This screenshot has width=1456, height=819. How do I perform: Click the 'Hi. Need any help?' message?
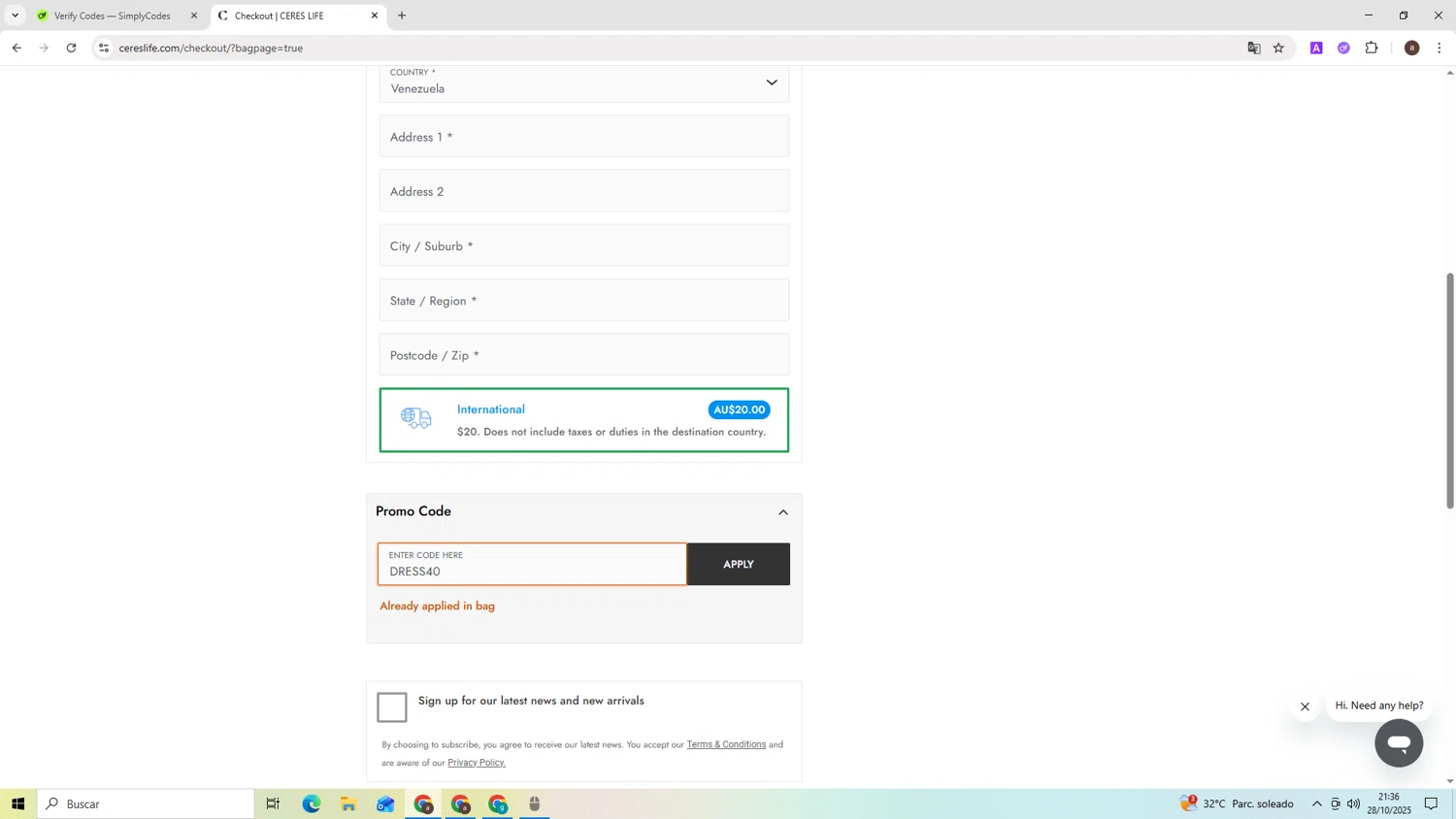[x=1379, y=705]
